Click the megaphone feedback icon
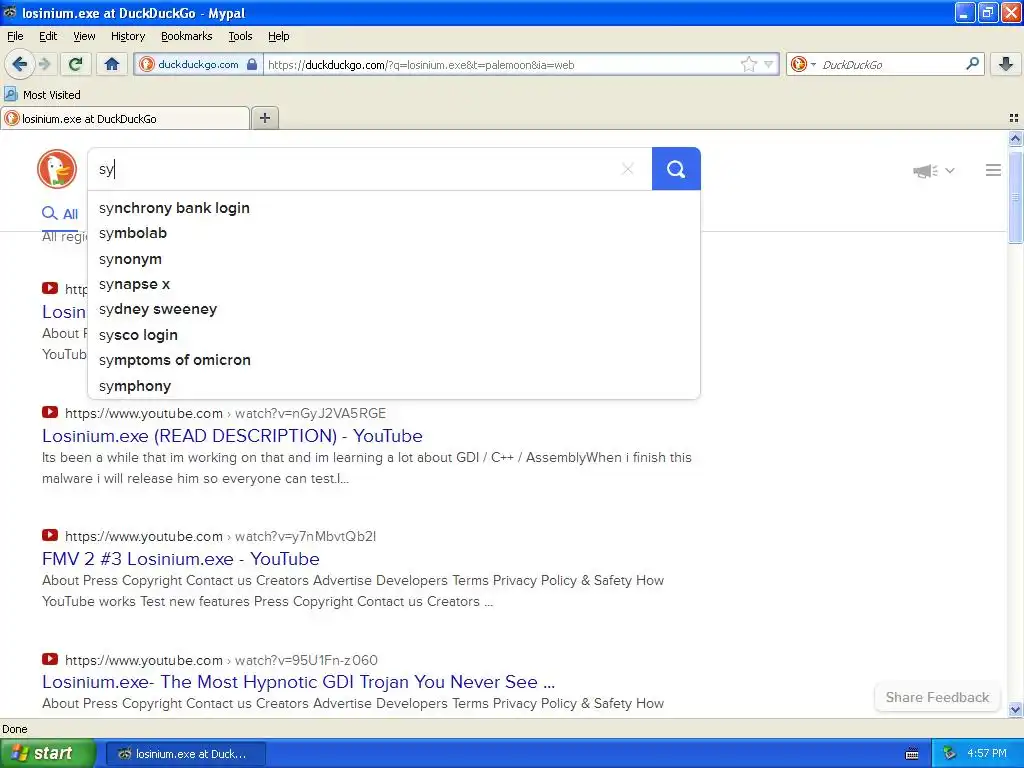The width and height of the screenshot is (1024, 768). 925,171
